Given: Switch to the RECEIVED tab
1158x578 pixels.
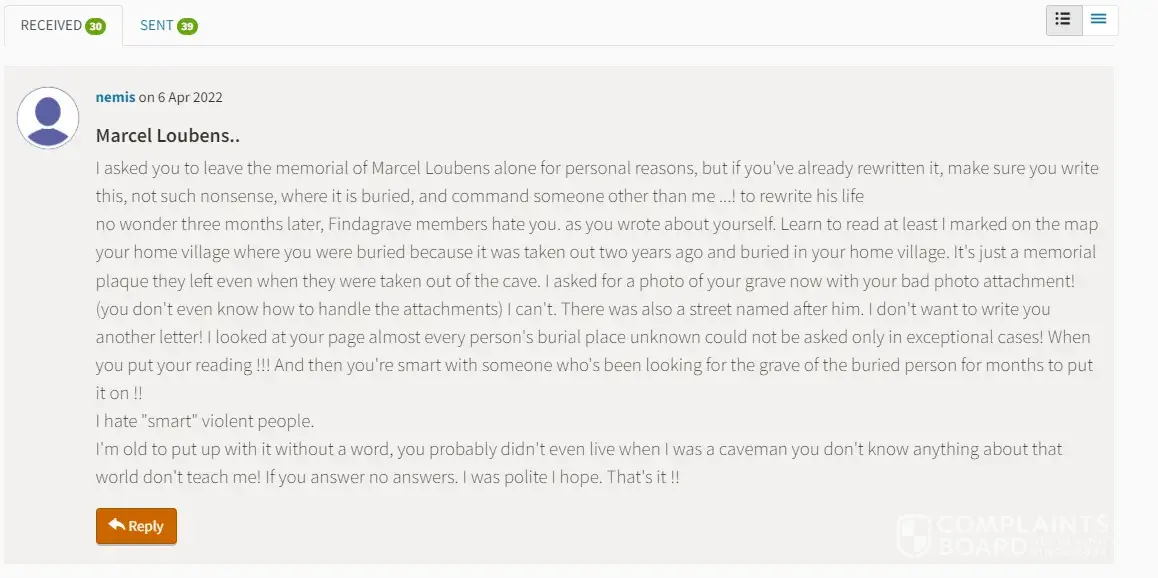Looking at the screenshot, I should point(51,25).
